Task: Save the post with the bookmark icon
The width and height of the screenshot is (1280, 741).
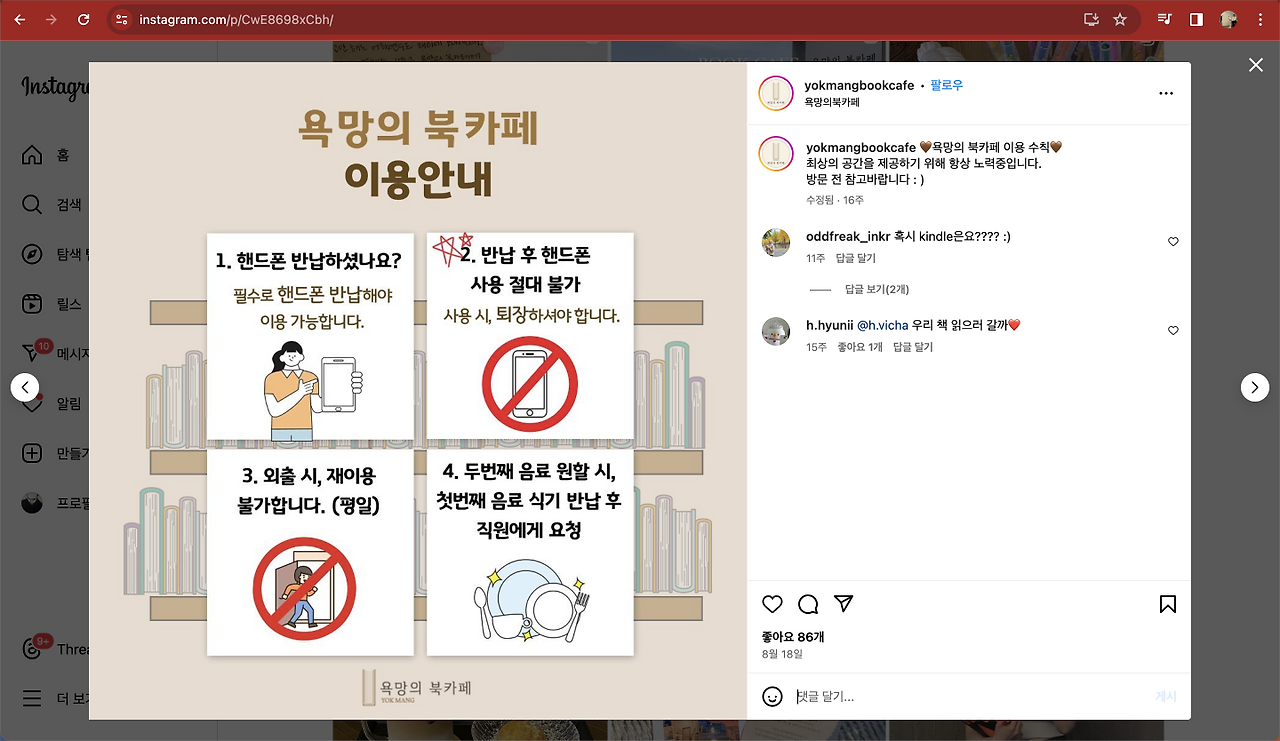Action: pyautogui.click(x=1168, y=604)
